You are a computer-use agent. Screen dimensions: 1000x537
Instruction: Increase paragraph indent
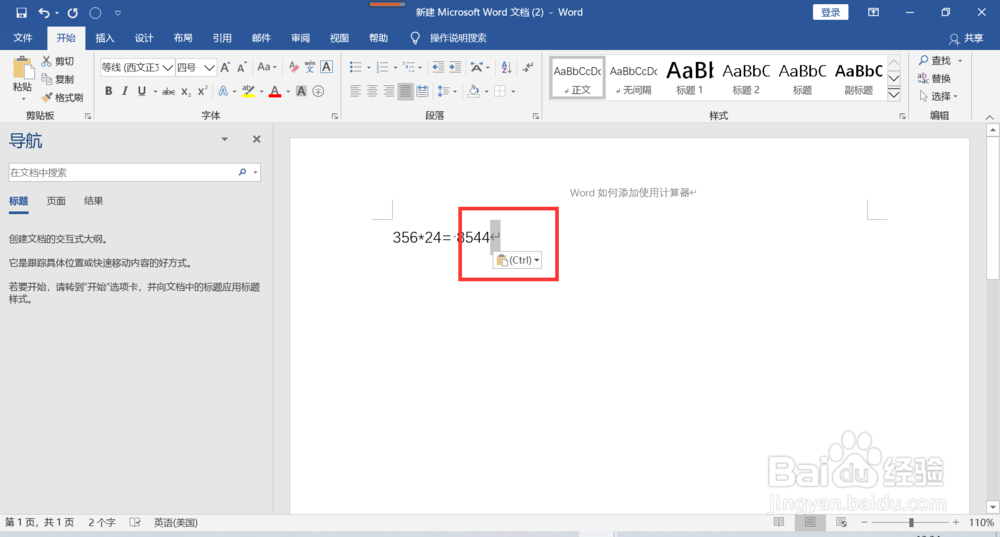(455, 67)
